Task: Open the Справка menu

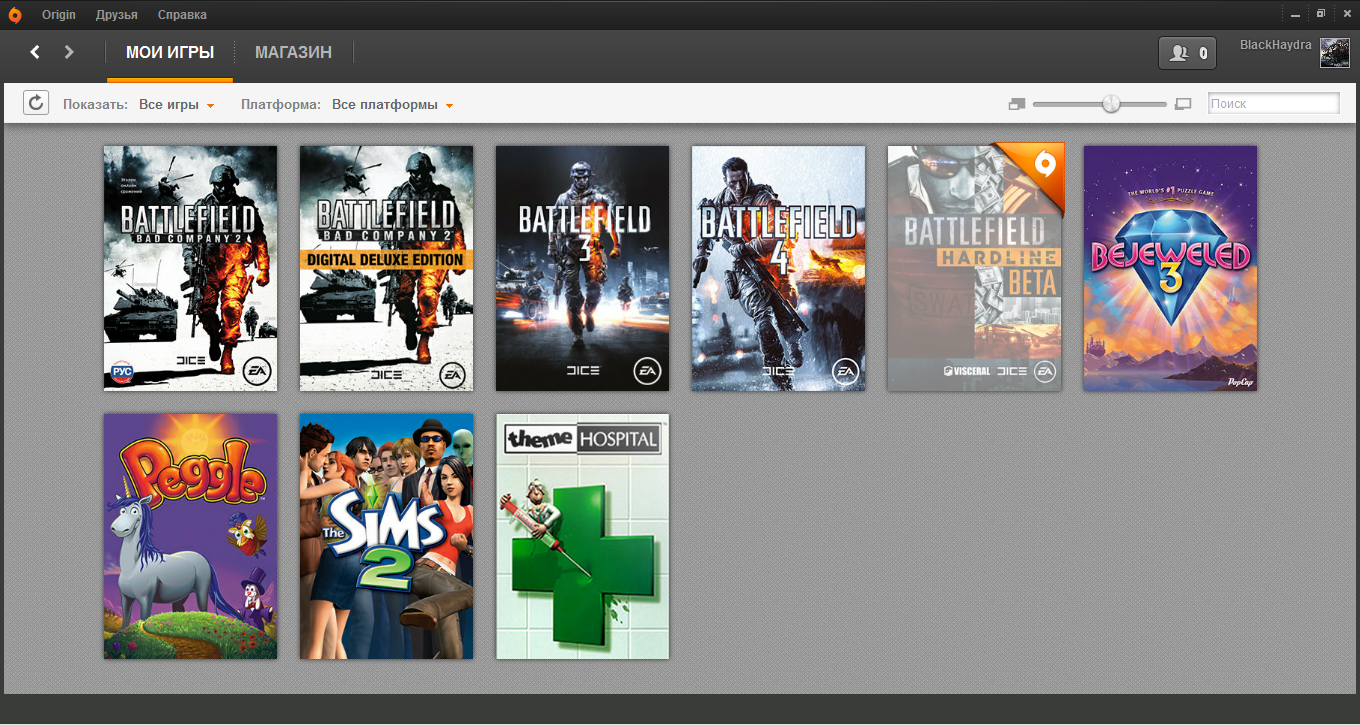Action: (182, 15)
